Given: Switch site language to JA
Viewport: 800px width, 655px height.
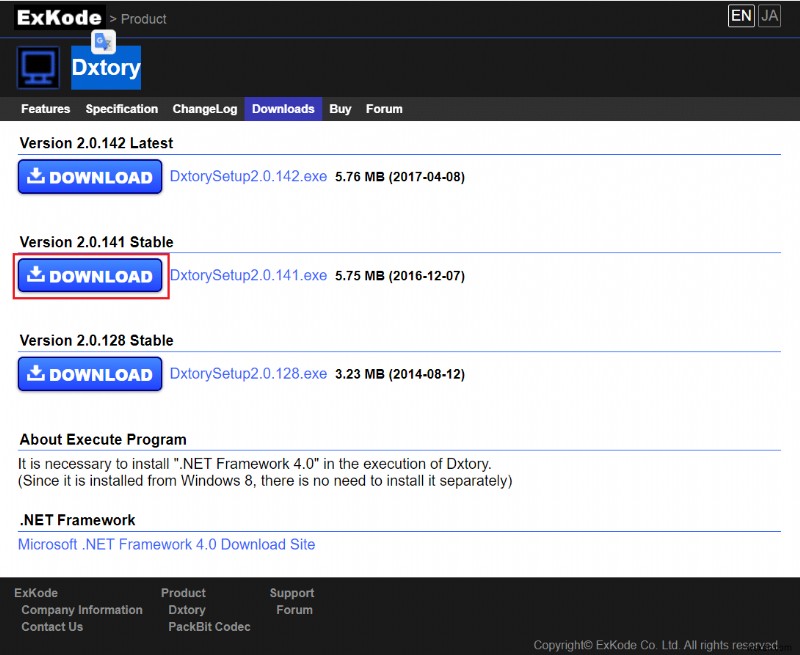Looking at the screenshot, I should (769, 16).
